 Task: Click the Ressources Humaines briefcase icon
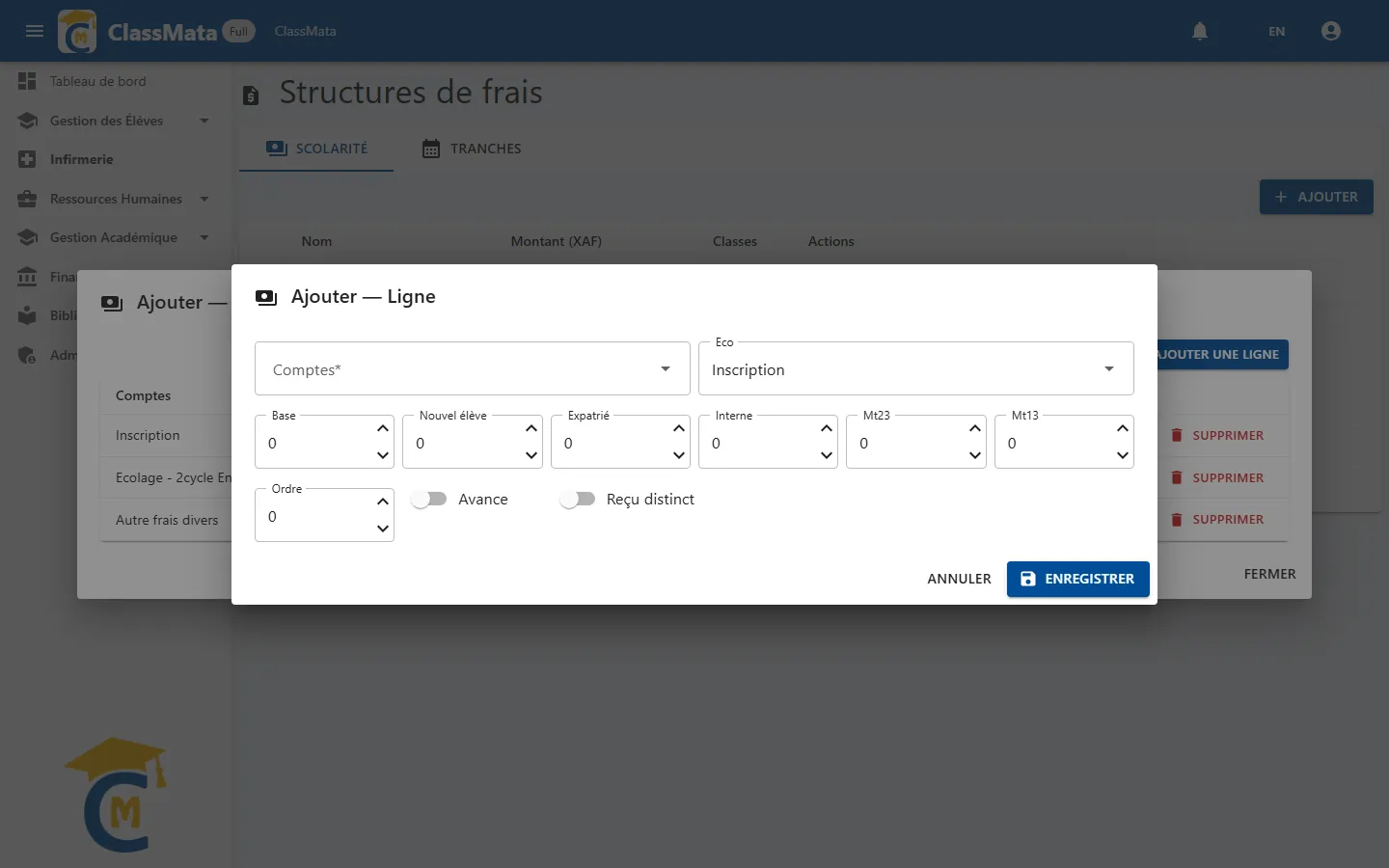coord(27,199)
